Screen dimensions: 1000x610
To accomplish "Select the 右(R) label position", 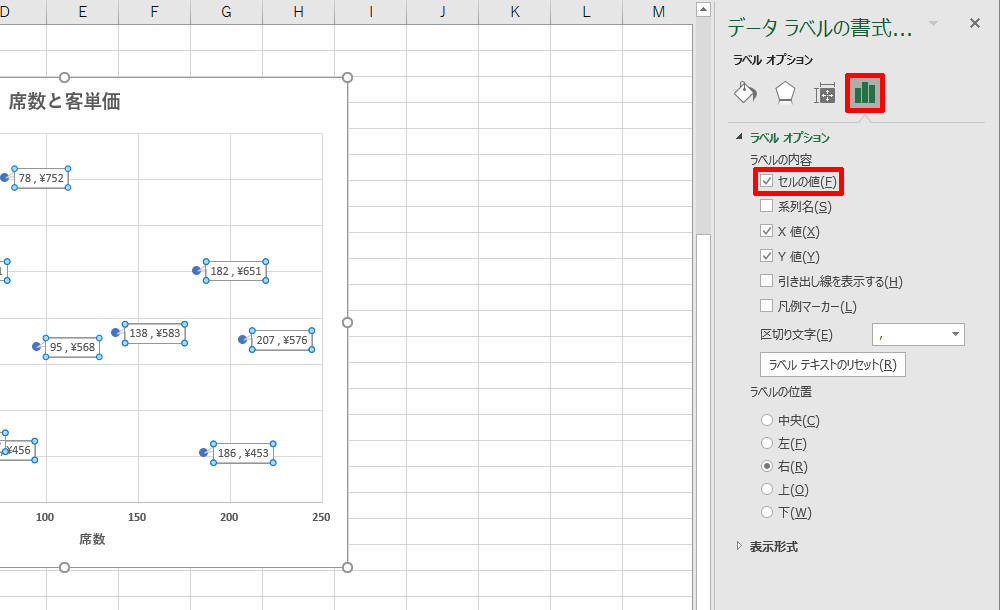I will pyautogui.click(x=767, y=466).
